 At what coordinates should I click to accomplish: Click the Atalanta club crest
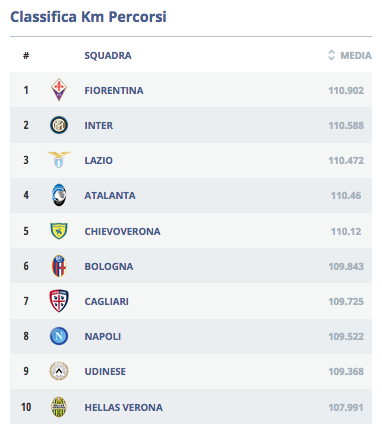(x=59, y=195)
